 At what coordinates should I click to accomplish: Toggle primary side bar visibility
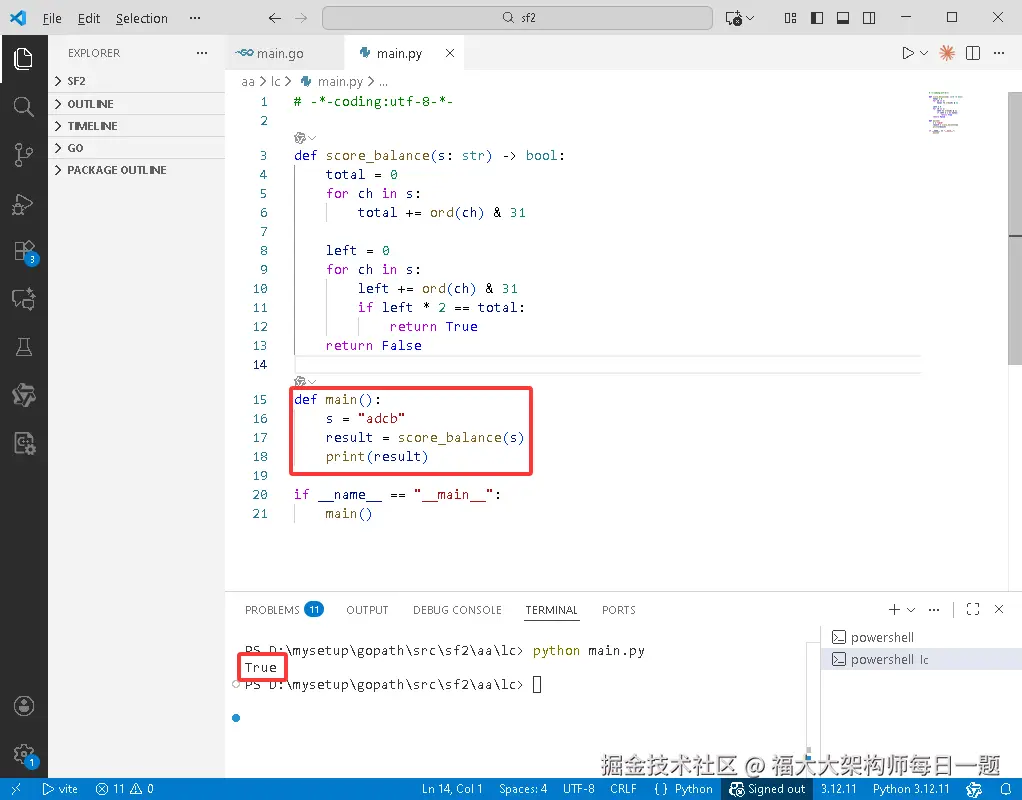pyautogui.click(x=817, y=18)
